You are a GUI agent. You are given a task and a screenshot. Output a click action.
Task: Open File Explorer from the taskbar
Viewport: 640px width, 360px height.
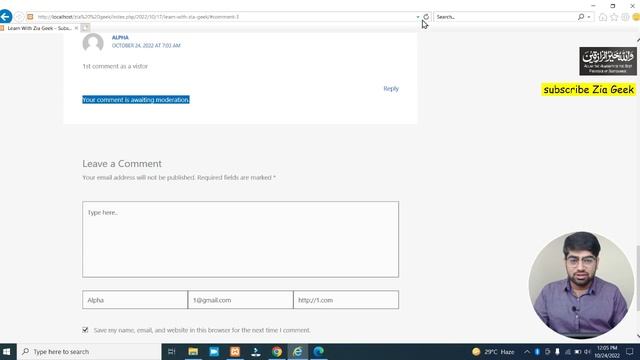coord(193,351)
